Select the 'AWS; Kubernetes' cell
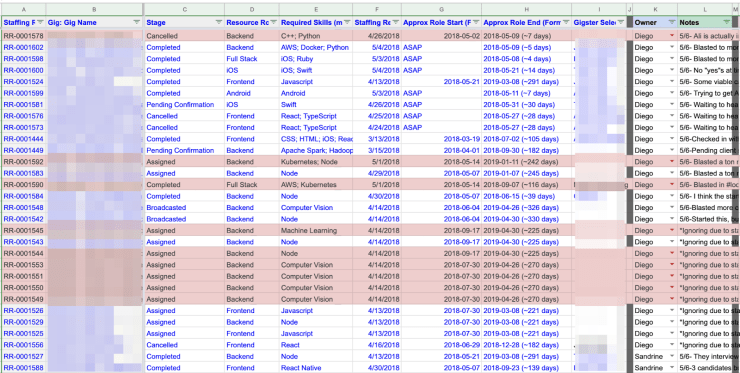This screenshot has width=740, height=373. point(316,185)
